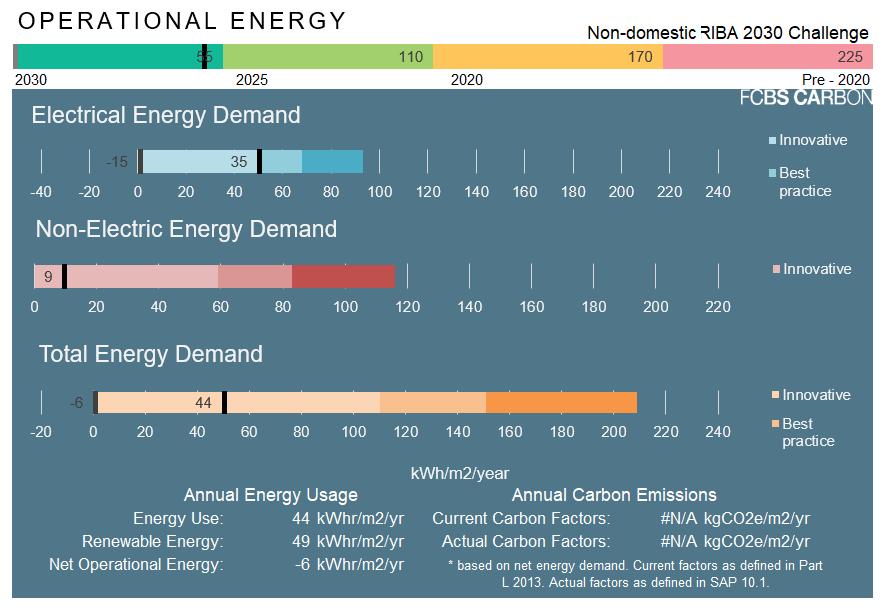Click the black marker on the Electrical Energy bar
887x609 pixels.
[x=260, y=162]
